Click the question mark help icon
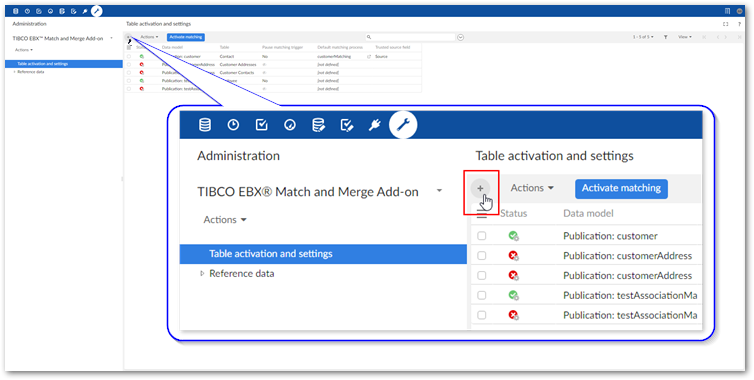The height and width of the screenshot is (380, 754). click(x=739, y=24)
